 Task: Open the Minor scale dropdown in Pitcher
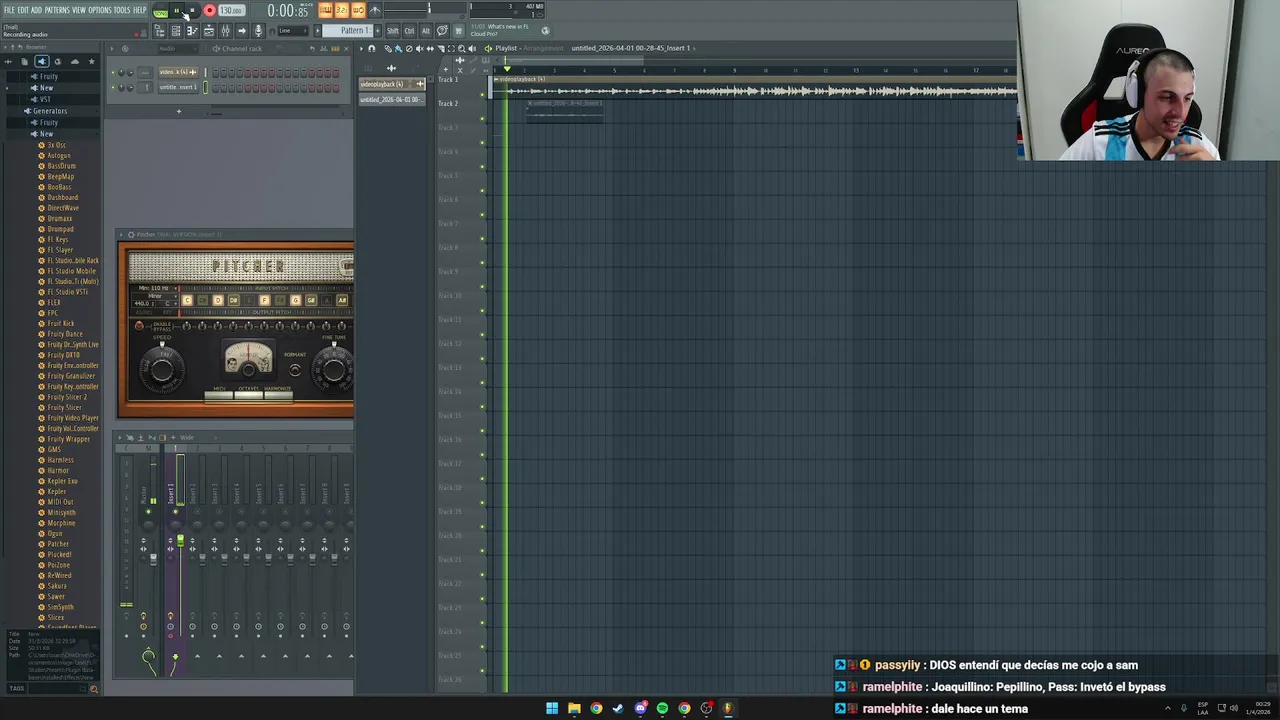(156, 296)
